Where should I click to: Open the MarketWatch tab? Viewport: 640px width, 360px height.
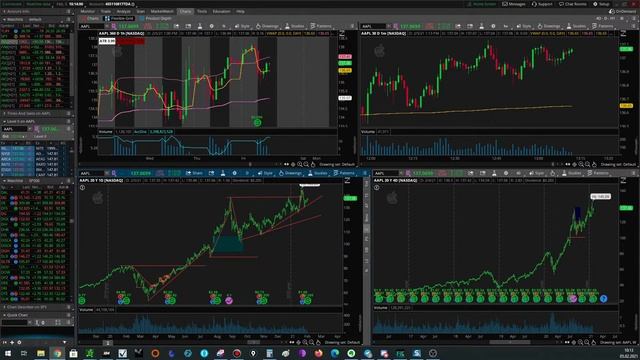162,11
